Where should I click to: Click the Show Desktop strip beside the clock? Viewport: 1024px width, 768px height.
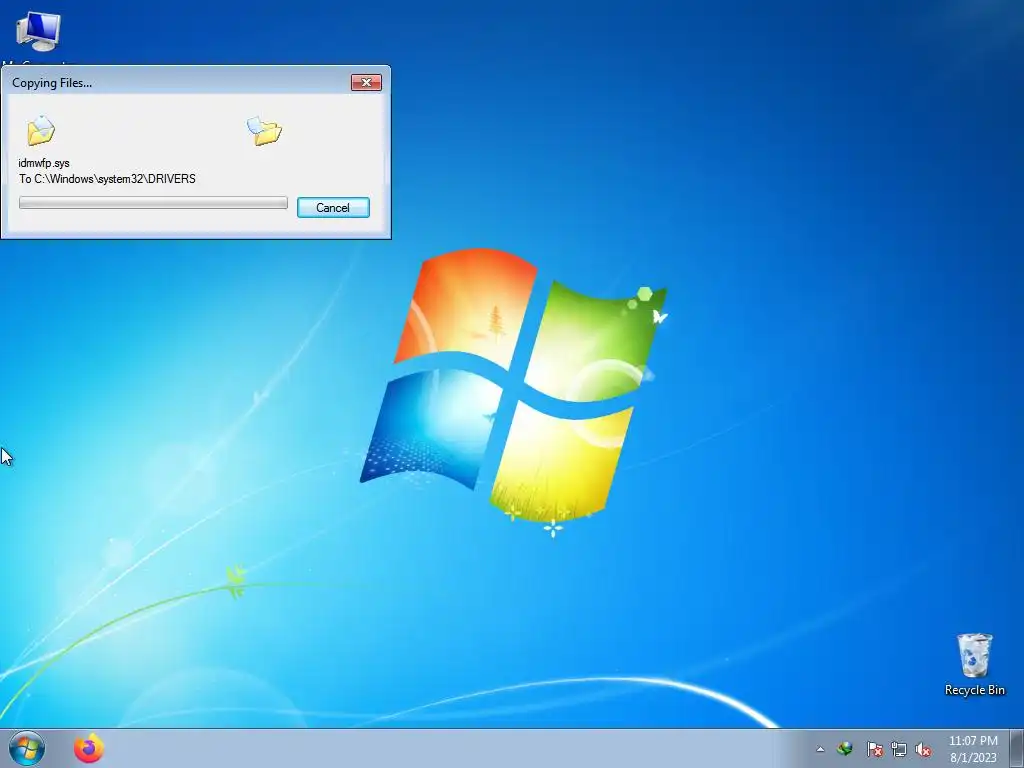(1017, 748)
